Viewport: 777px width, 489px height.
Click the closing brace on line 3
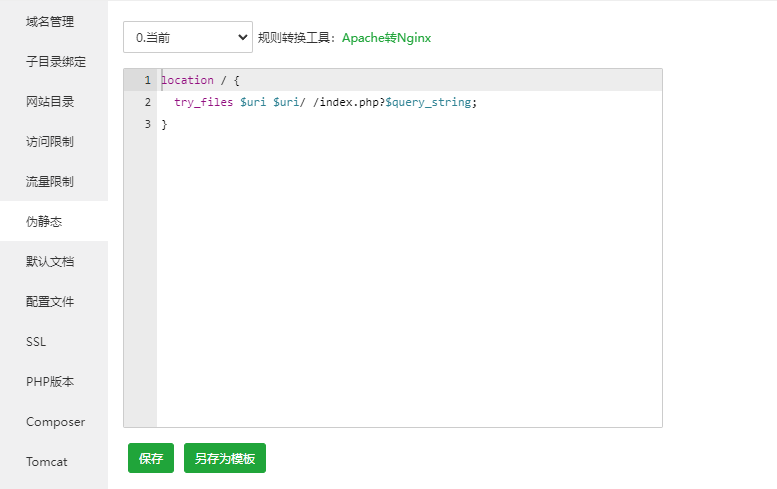click(x=165, y=124)
